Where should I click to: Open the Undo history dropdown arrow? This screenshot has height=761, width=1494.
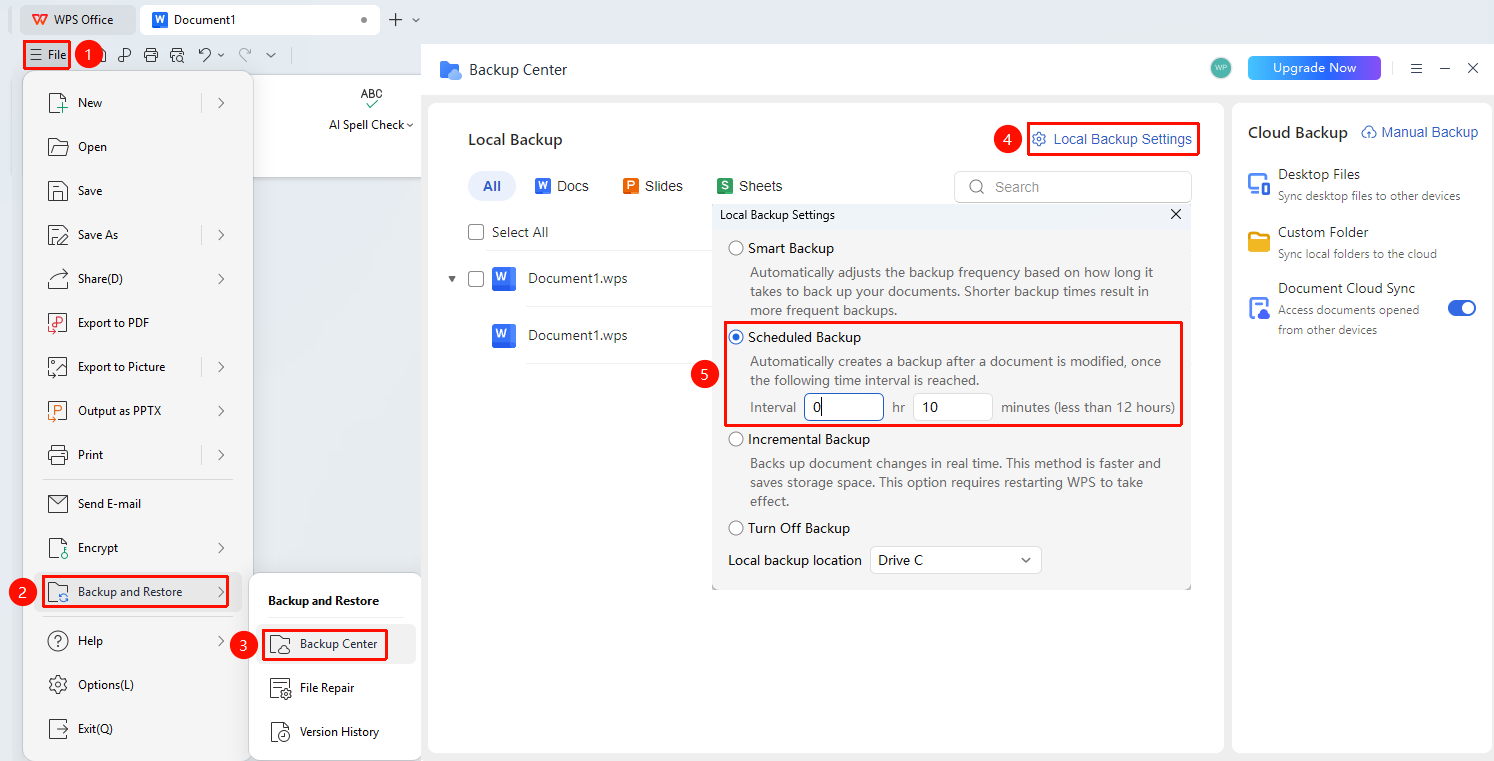pyautogui.click(x=221, y=55)
